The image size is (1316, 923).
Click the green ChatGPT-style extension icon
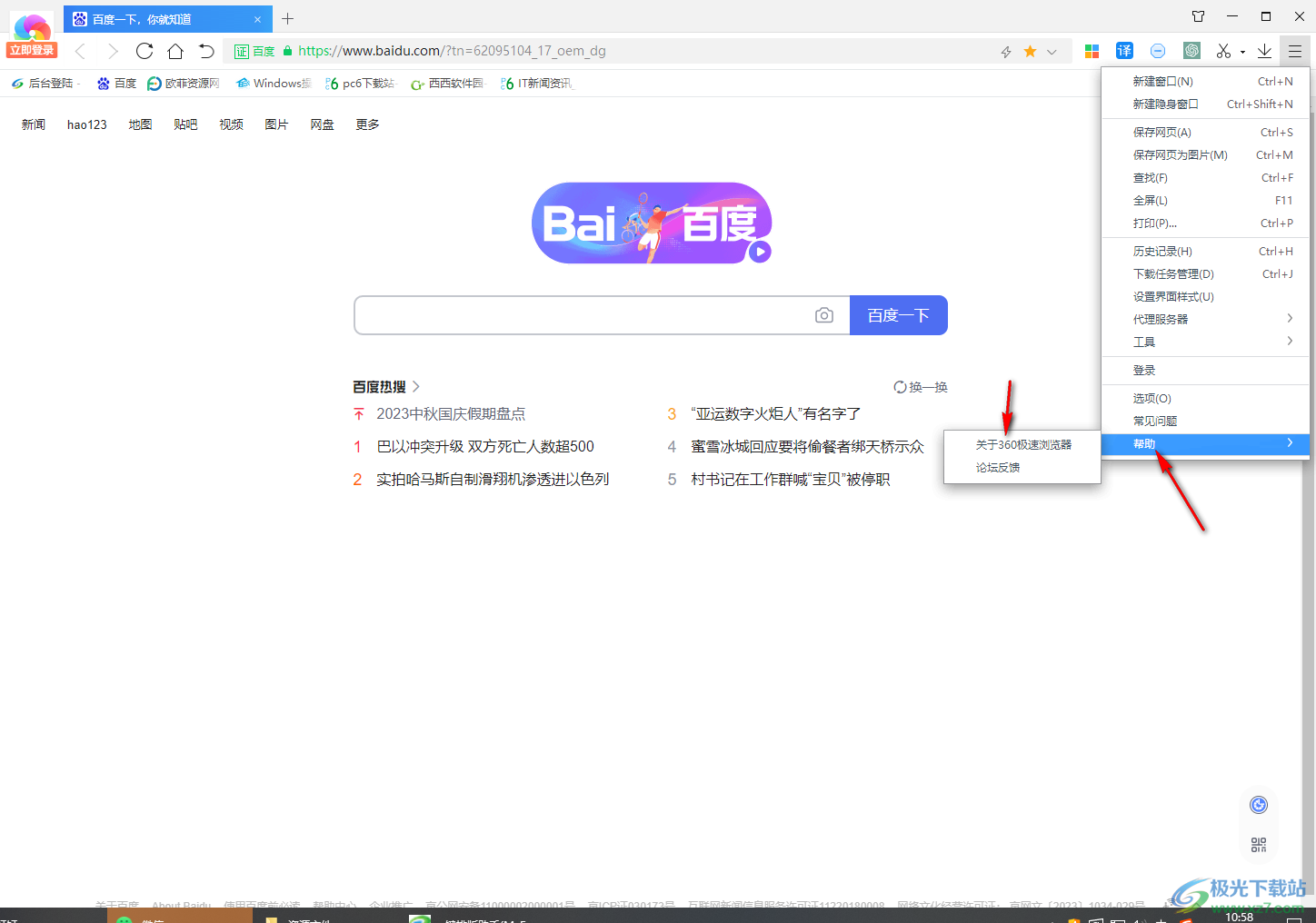pos(1191,51)
